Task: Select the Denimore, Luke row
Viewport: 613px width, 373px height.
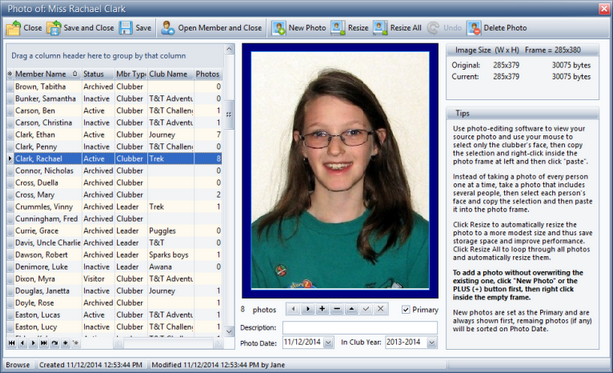Action: coord(115,267)
